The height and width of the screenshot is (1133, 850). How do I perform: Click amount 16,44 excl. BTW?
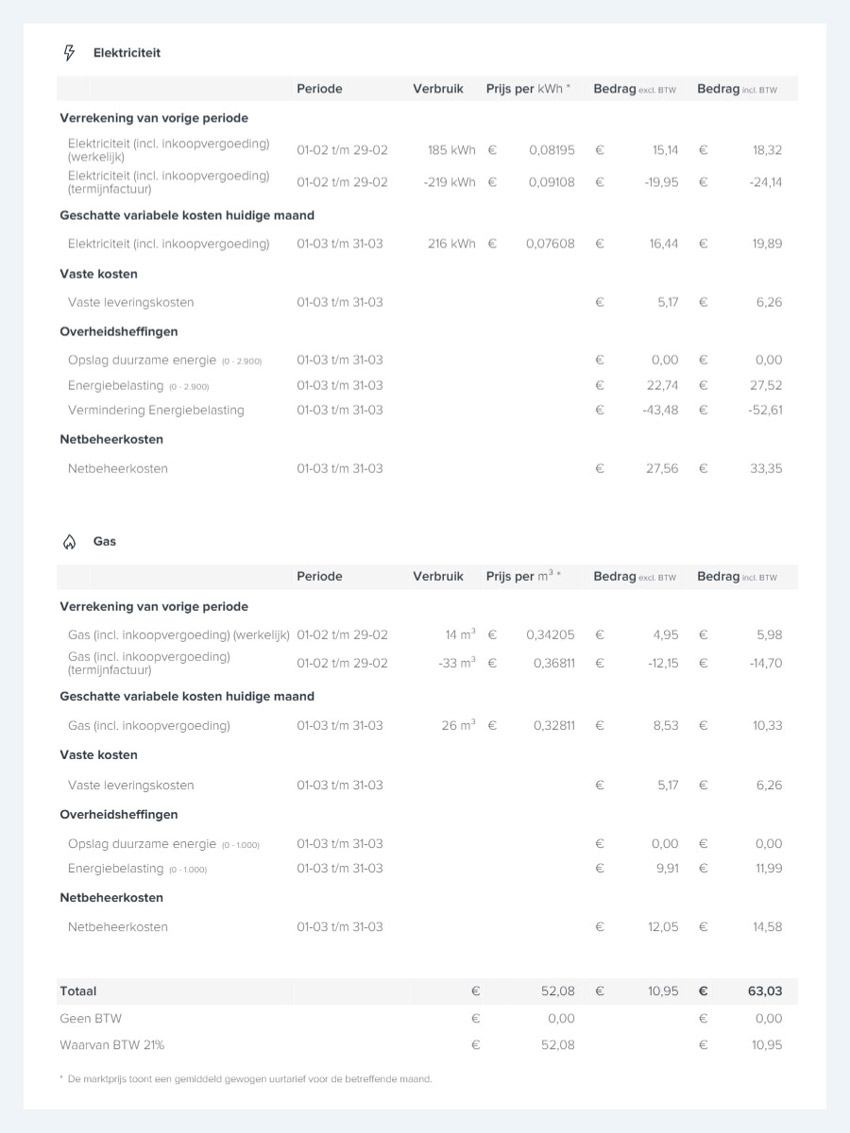point(664,244)
